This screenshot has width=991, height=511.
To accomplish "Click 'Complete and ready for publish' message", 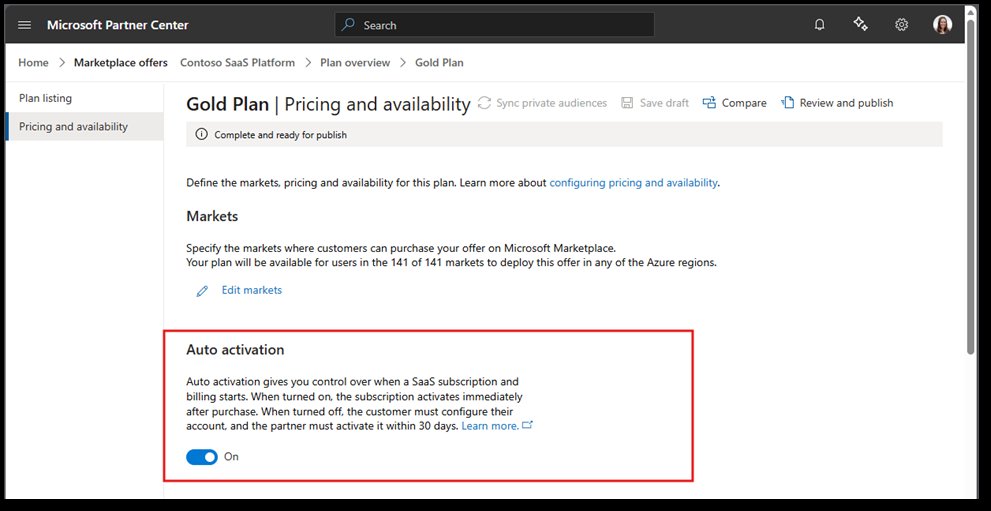I will pos(281,135).
